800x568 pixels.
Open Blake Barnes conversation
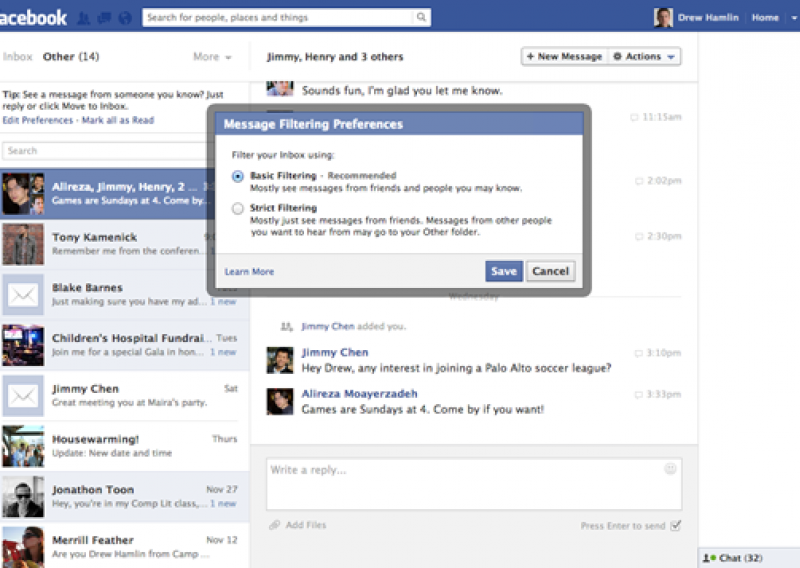point(124,294)
